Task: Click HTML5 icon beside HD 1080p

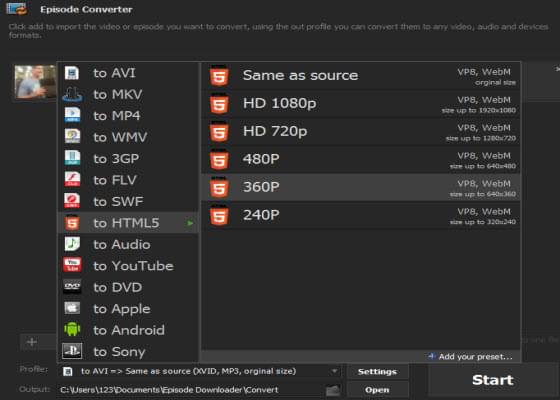Action: pyautogui.click(x=219, y=104)
